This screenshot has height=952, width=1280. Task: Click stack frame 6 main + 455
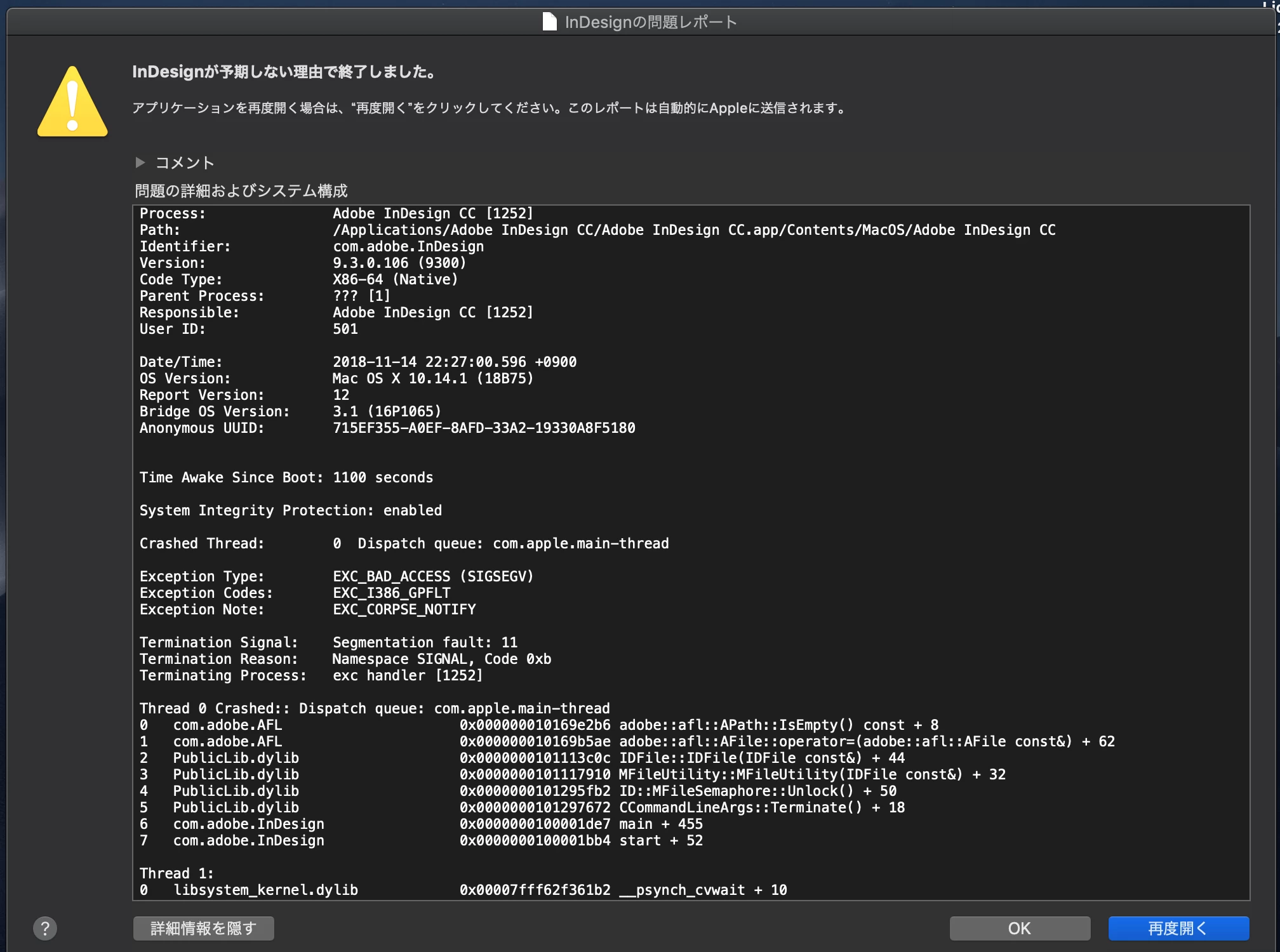660,824
